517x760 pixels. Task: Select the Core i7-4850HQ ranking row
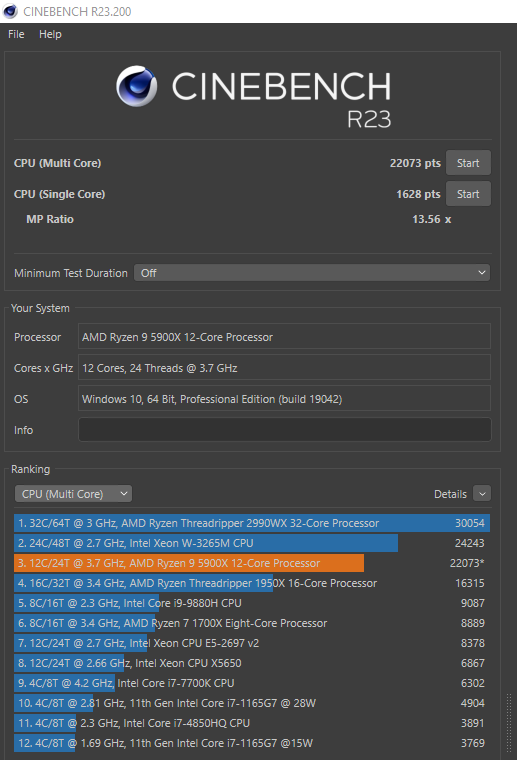[252, 723]
